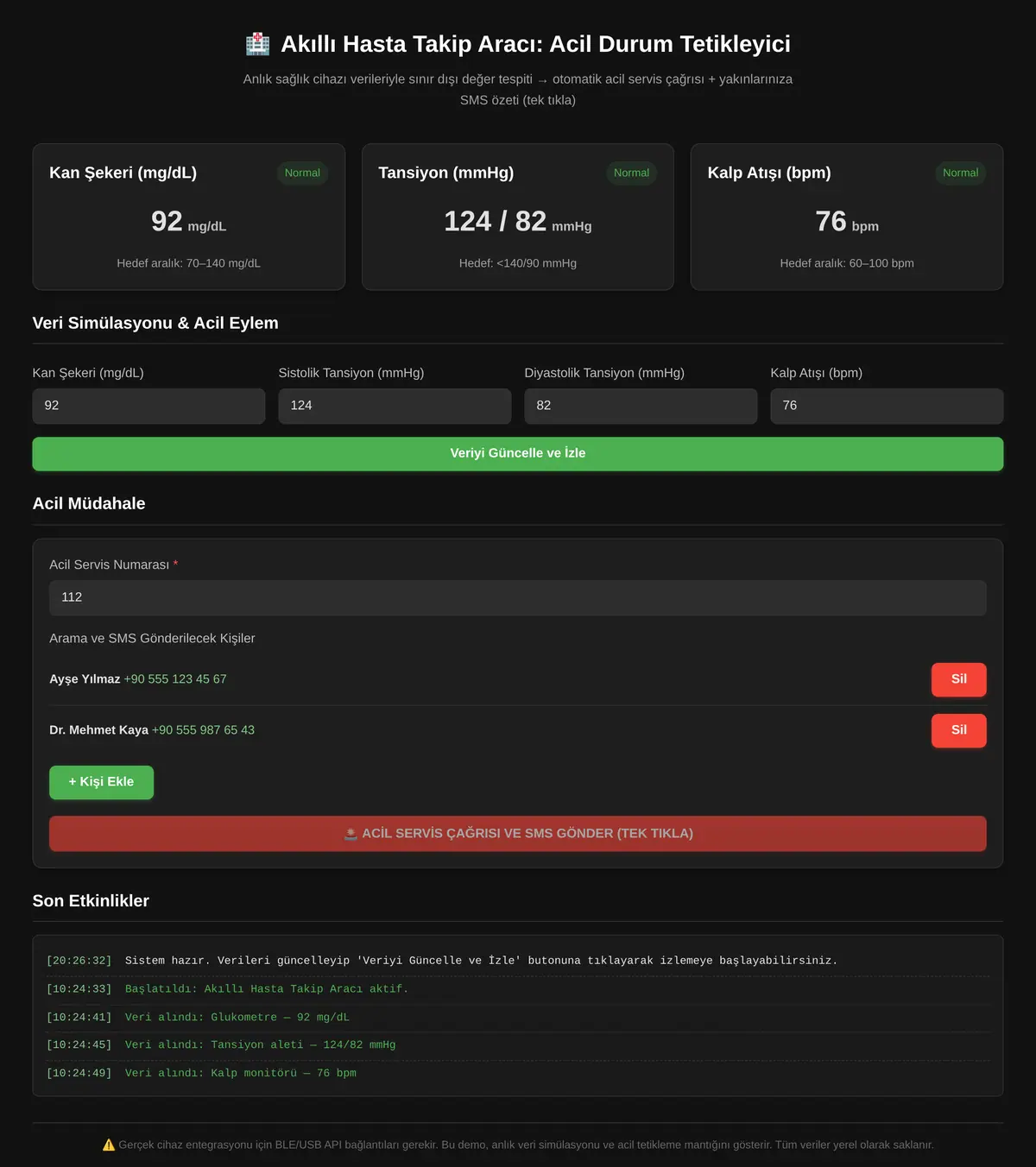Click the Veriyi Güncelle ve İzle button
The width and height of the screenshot is (1036, 1167).
tap(518, 454)
